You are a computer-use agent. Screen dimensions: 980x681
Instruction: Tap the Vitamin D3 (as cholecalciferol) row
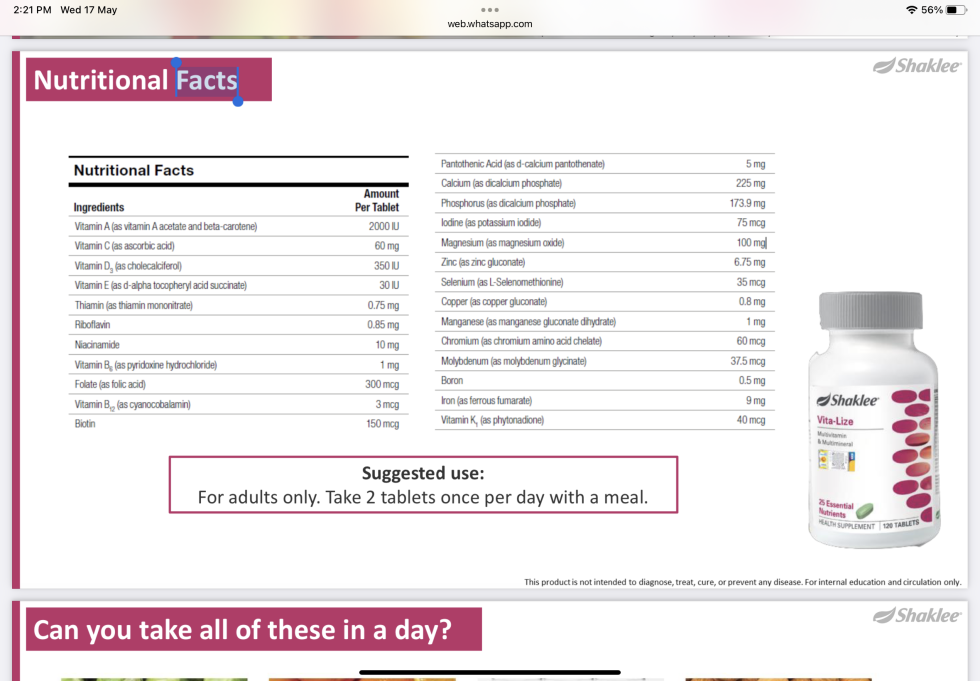(x=238, y=266)
